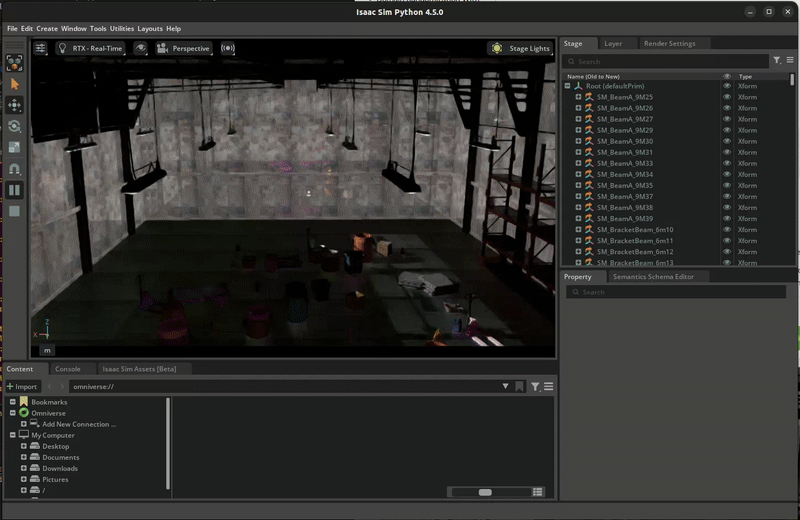Click the Stop simulation square icon
The image size is (800, 520).
pyautogui.click(x=14, y=211)
